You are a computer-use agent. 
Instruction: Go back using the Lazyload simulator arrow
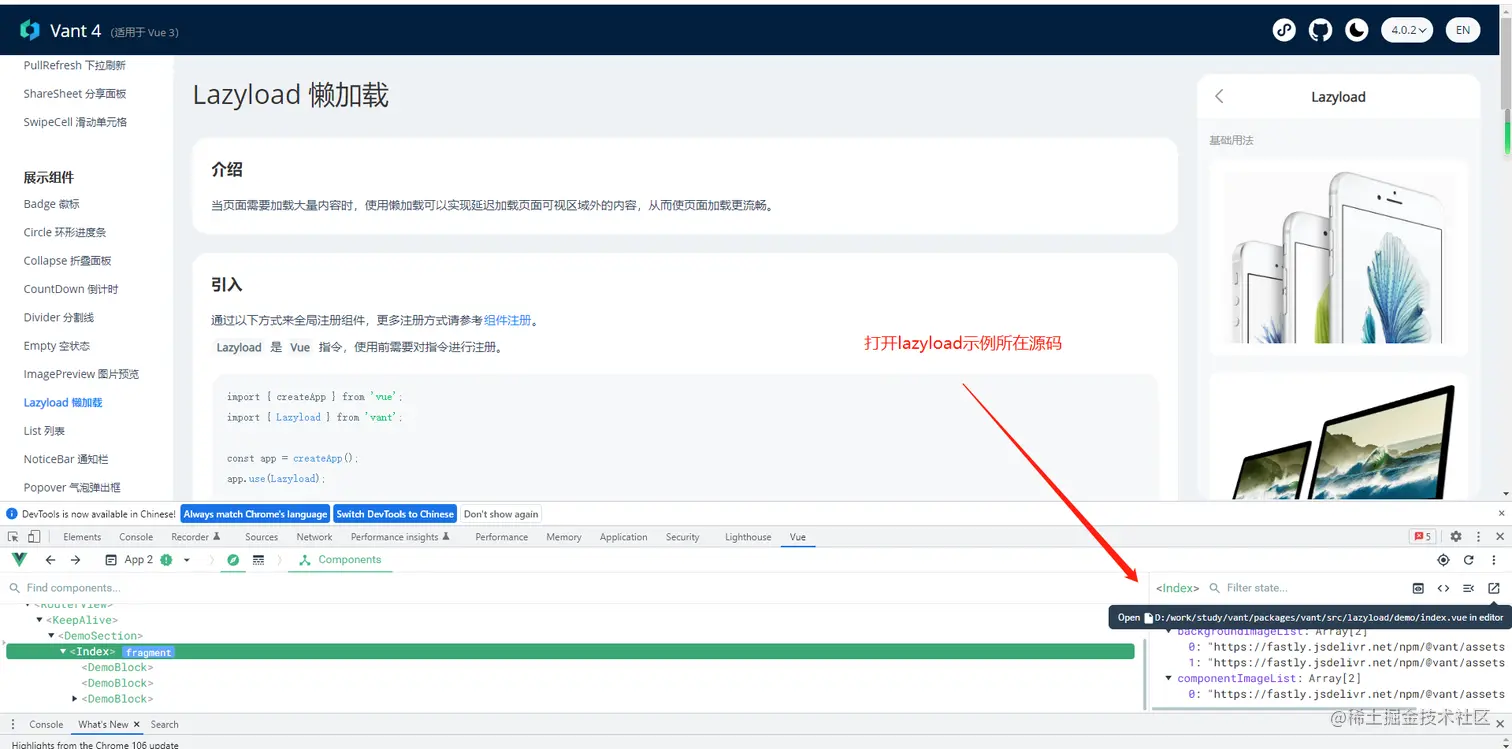[1219, 97]
